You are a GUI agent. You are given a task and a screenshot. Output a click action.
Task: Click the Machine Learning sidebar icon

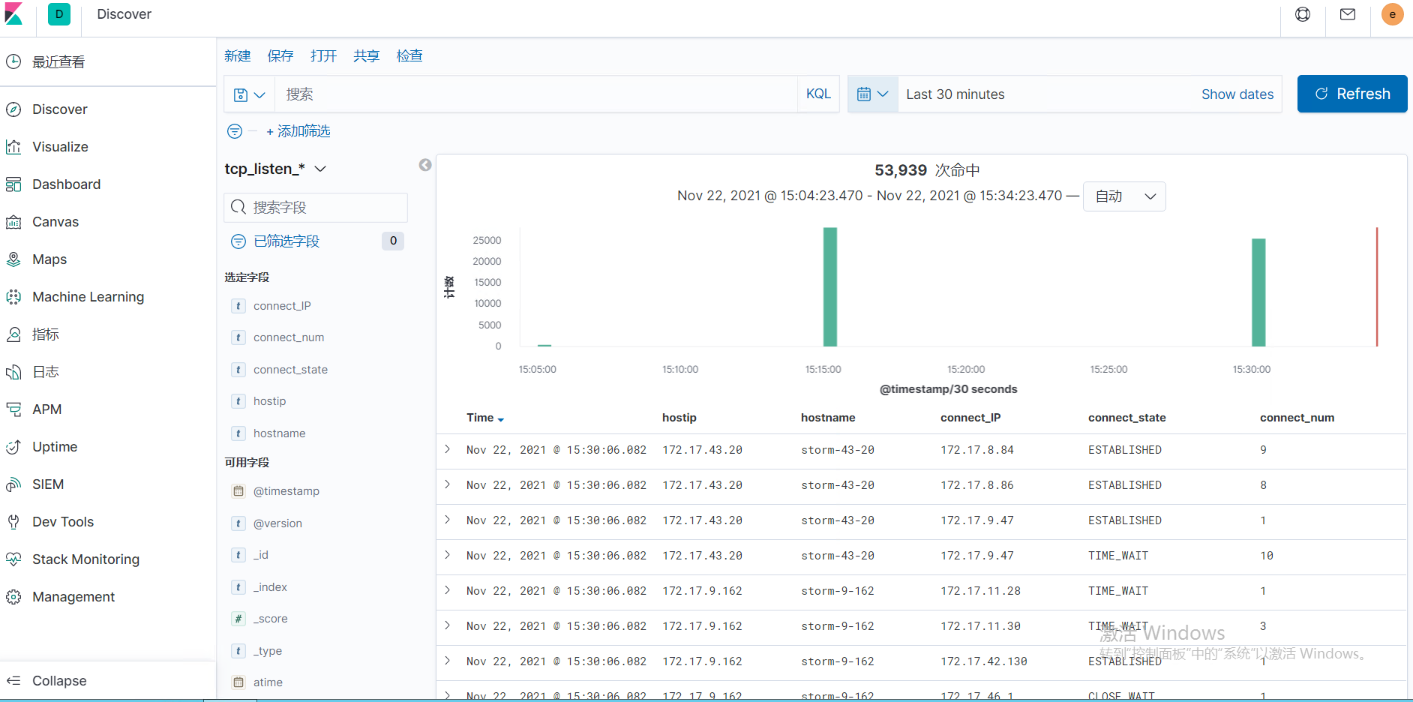pyautogui.click(x=14, y=297)
